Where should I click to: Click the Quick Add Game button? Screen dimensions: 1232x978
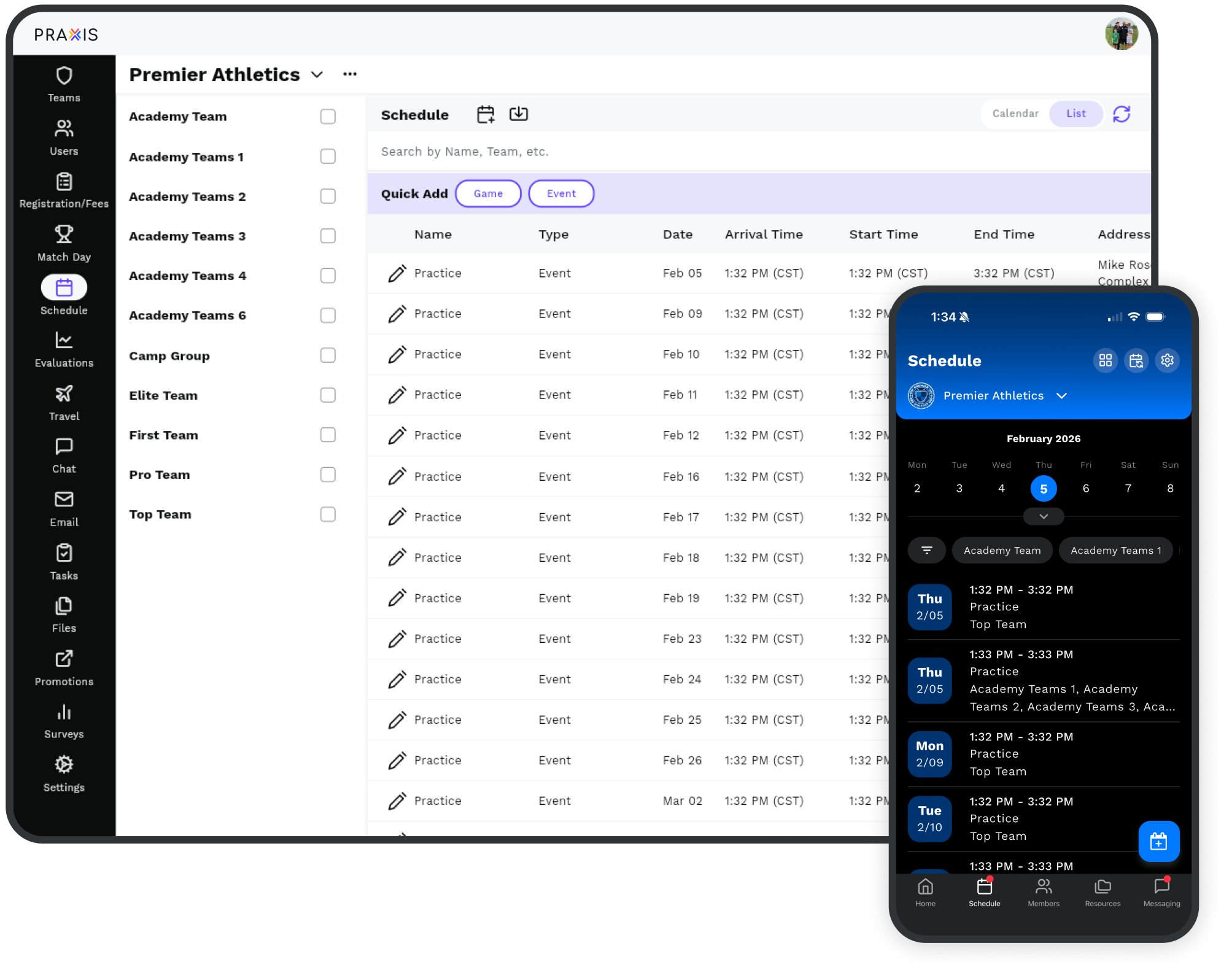[x=488, y=194]
